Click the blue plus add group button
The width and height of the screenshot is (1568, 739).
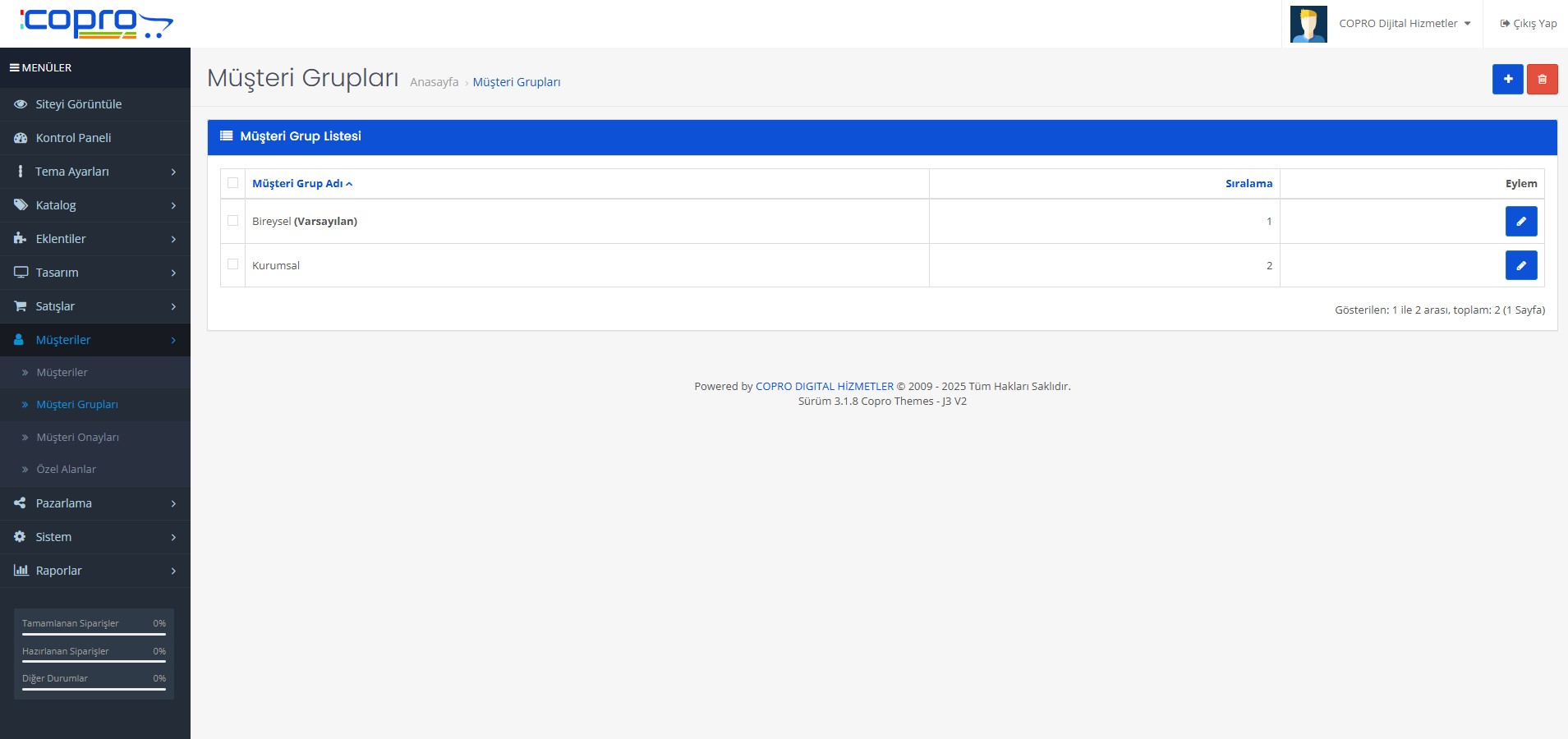pos(1507,80)
